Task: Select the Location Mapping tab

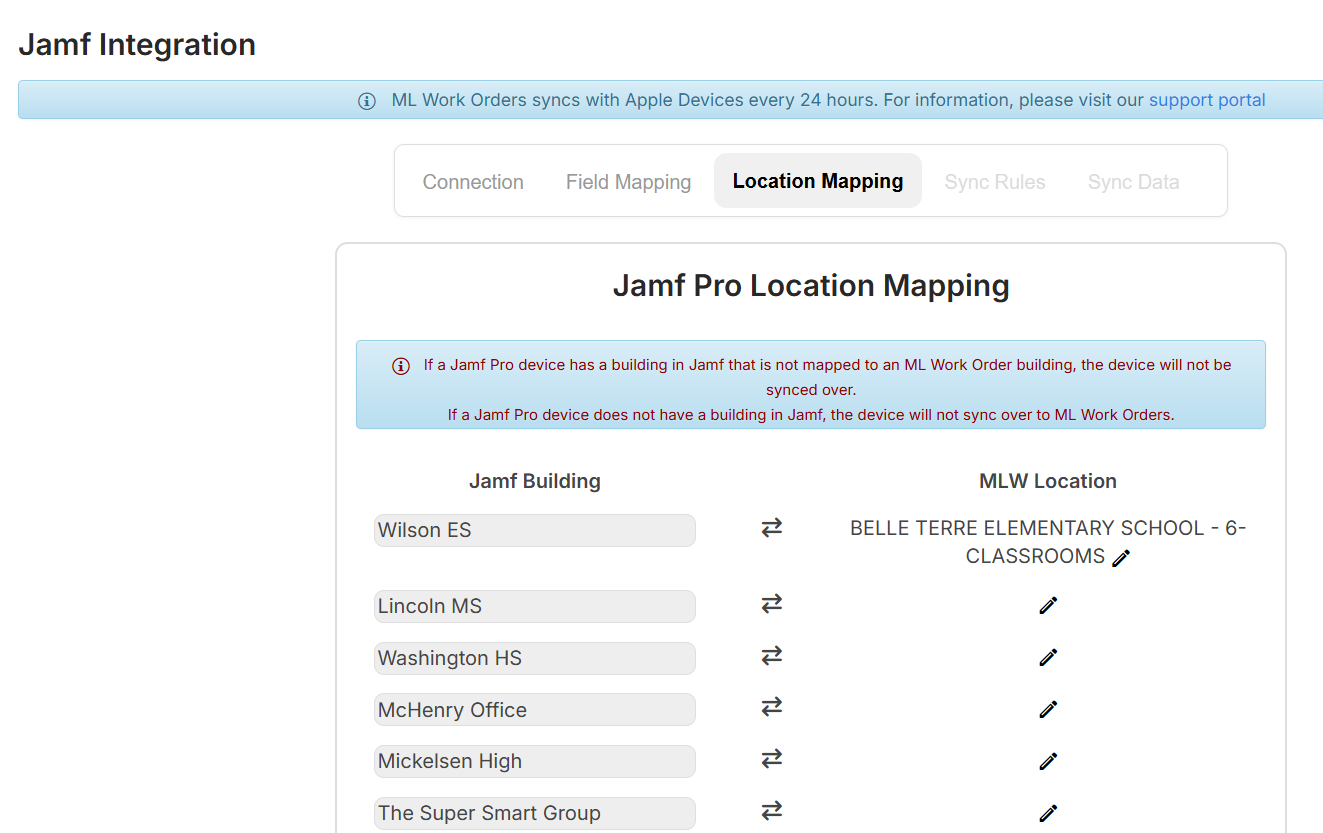Action: coord(818,181)
